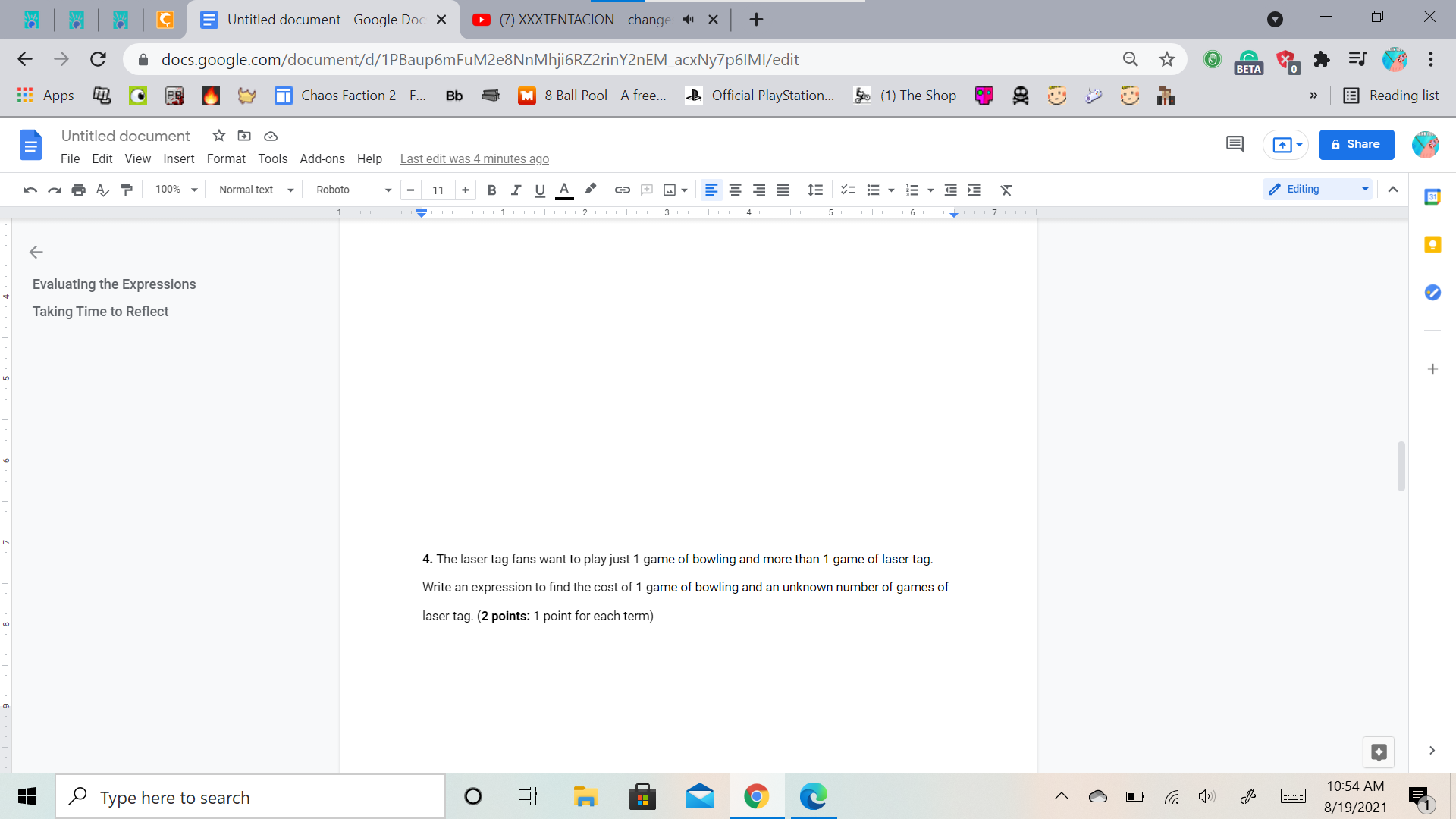
Task: Open the Explore button at bottom right
Action: click(x=1379, y=752)
